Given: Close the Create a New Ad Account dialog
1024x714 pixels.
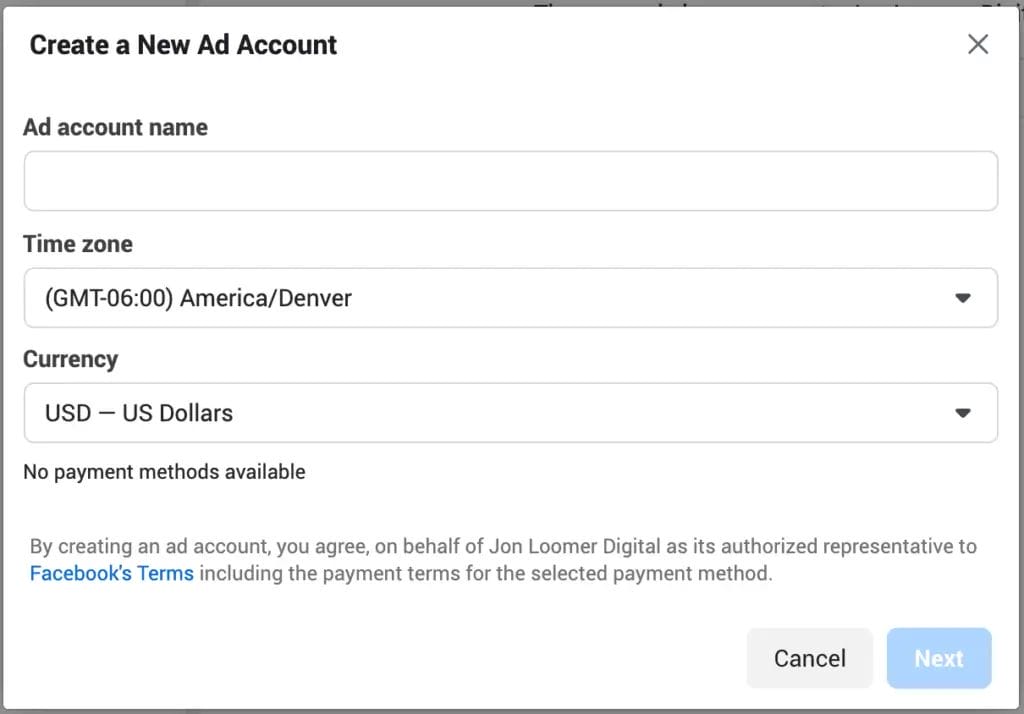Looking at the screenshot, I should (x=977, y=44).
